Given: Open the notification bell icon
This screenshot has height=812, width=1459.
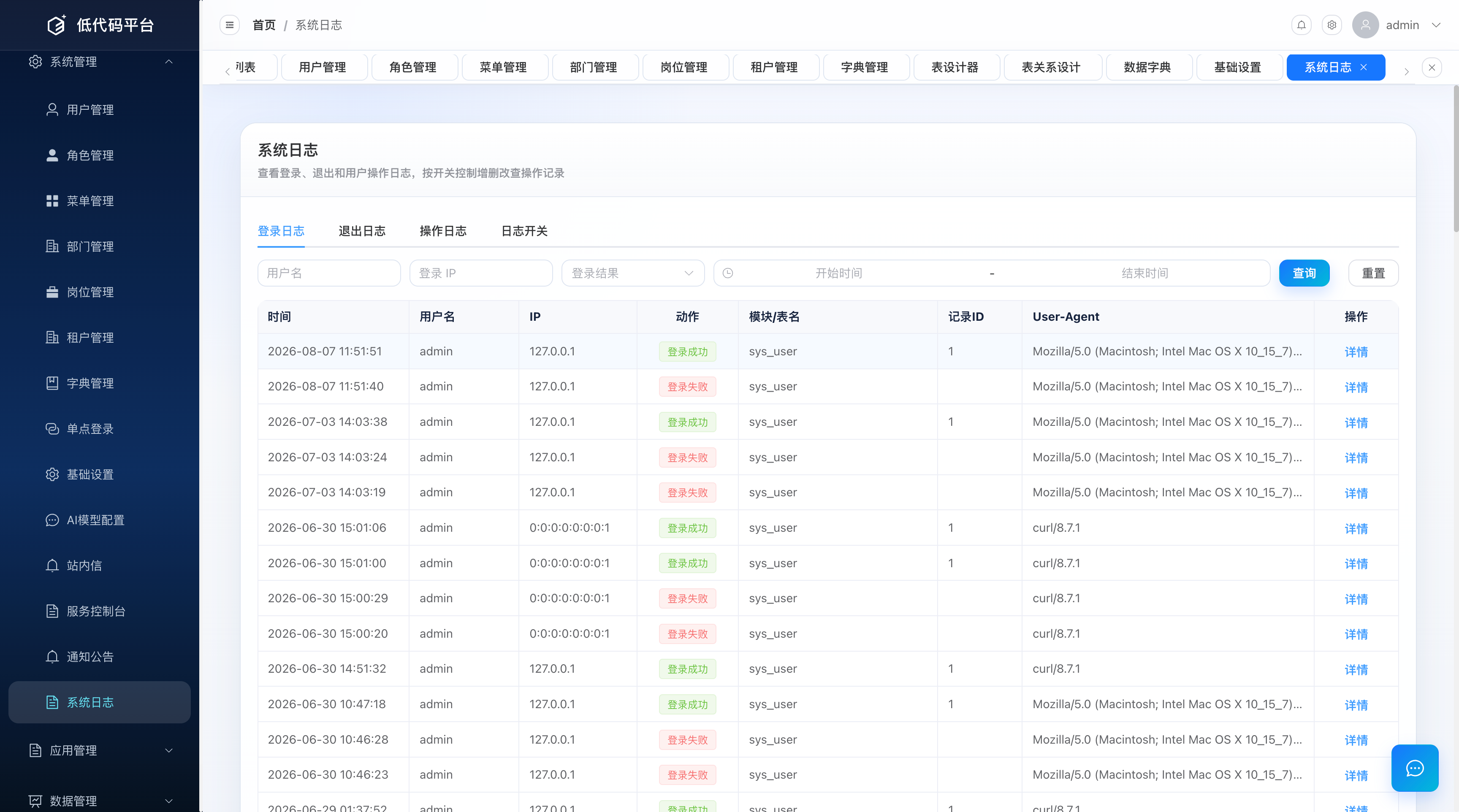Looking at the screenshot, I should pos(1302,25).
